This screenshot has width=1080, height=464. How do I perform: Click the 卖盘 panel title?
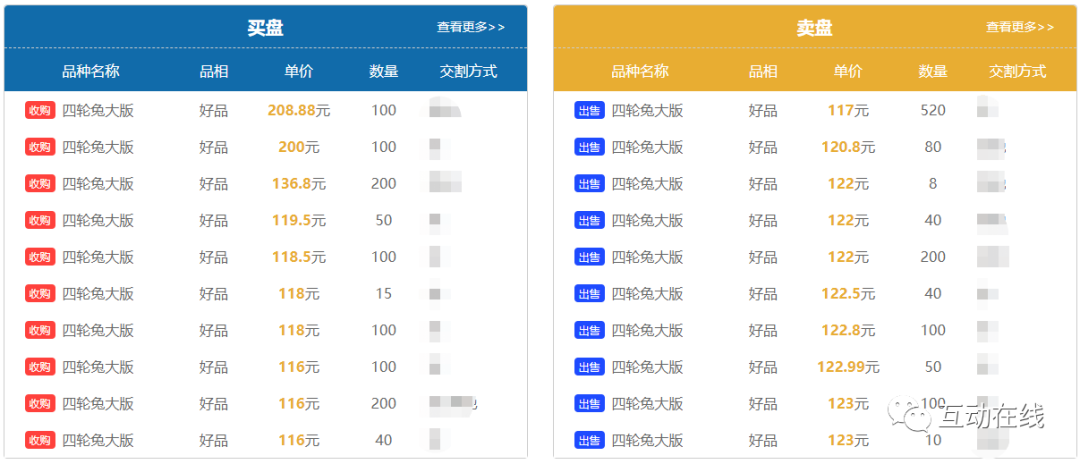click(814, 28)
